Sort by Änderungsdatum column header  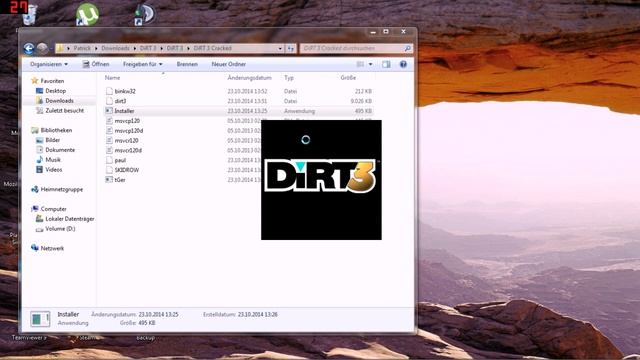(x=249, y=78)
